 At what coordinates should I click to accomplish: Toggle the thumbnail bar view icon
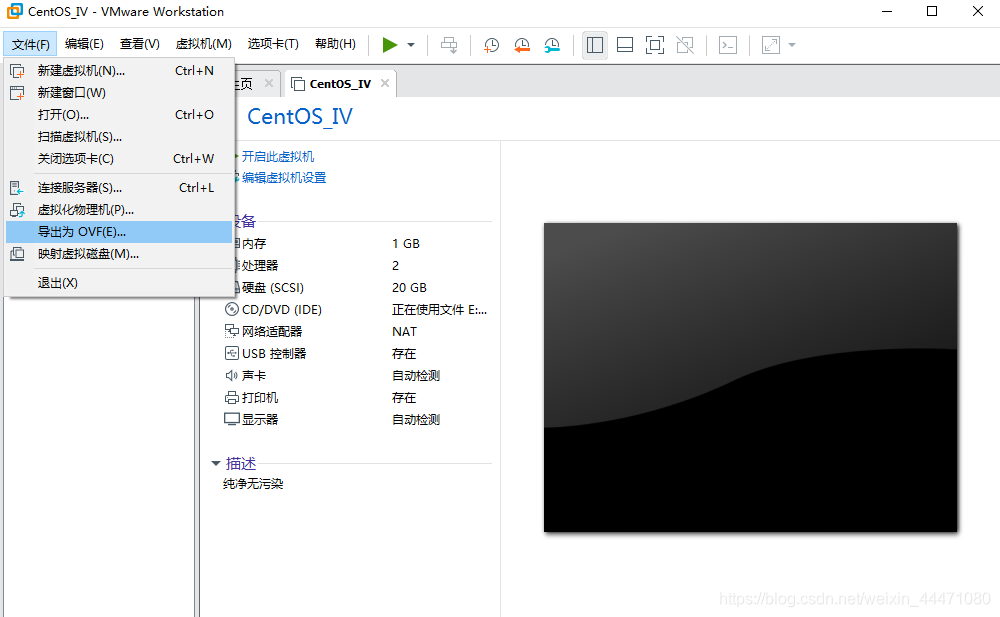click(x=625, y=45)
